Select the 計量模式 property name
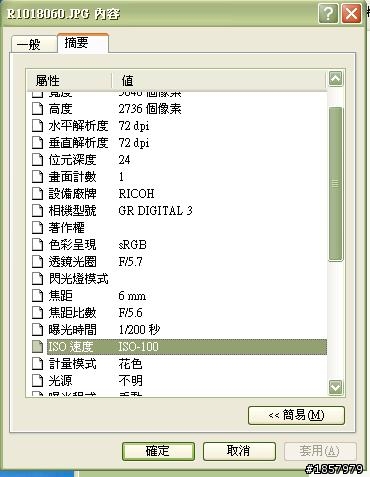 (x=72, y=364)
